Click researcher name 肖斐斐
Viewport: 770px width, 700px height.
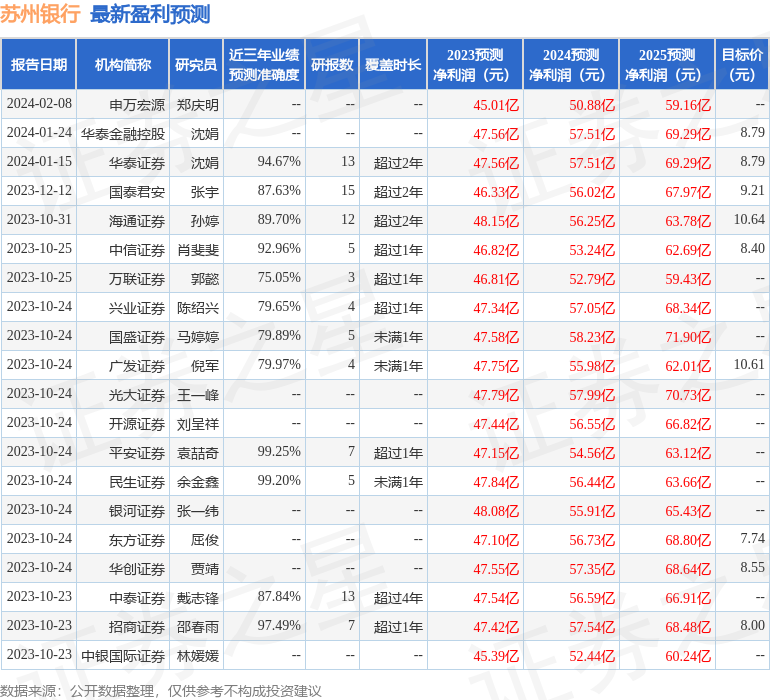tap(197, 250)
